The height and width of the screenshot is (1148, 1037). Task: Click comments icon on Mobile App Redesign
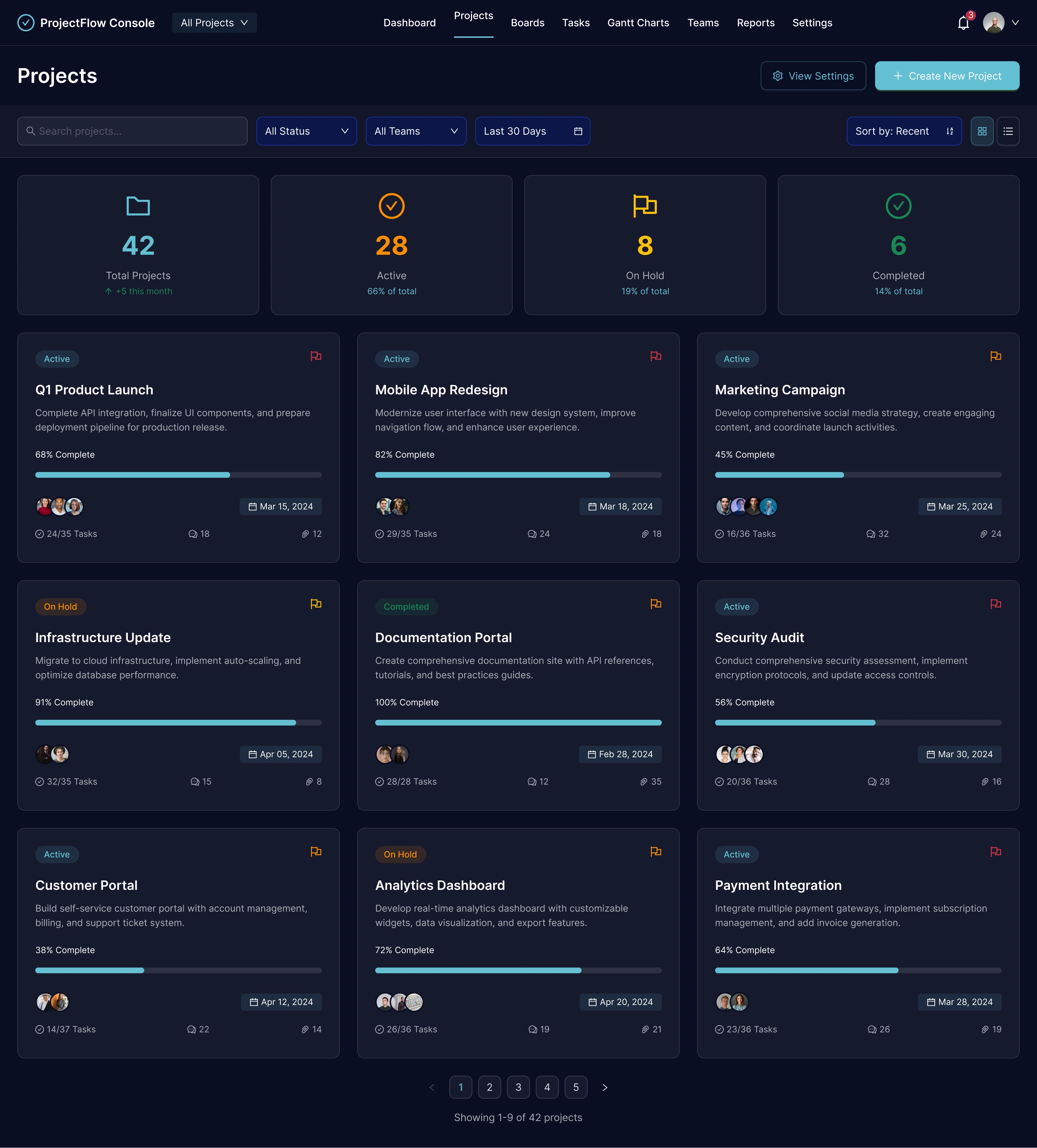(x=532, y=534)
